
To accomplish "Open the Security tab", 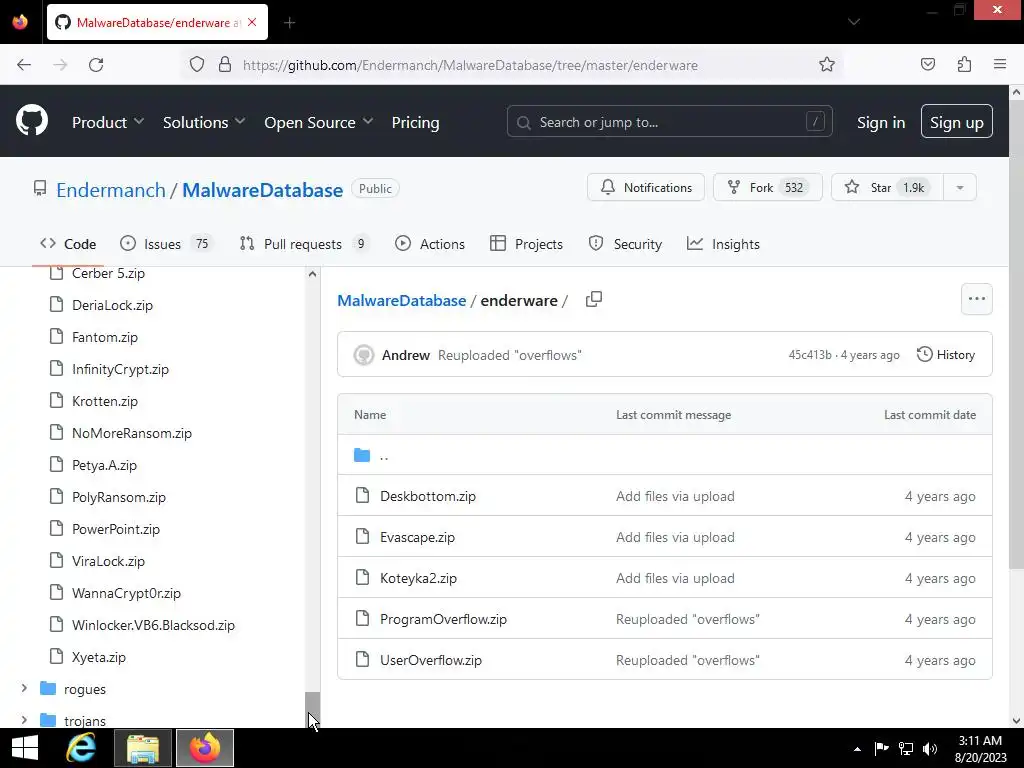I will pyautogui.click(x=625, y=244).
